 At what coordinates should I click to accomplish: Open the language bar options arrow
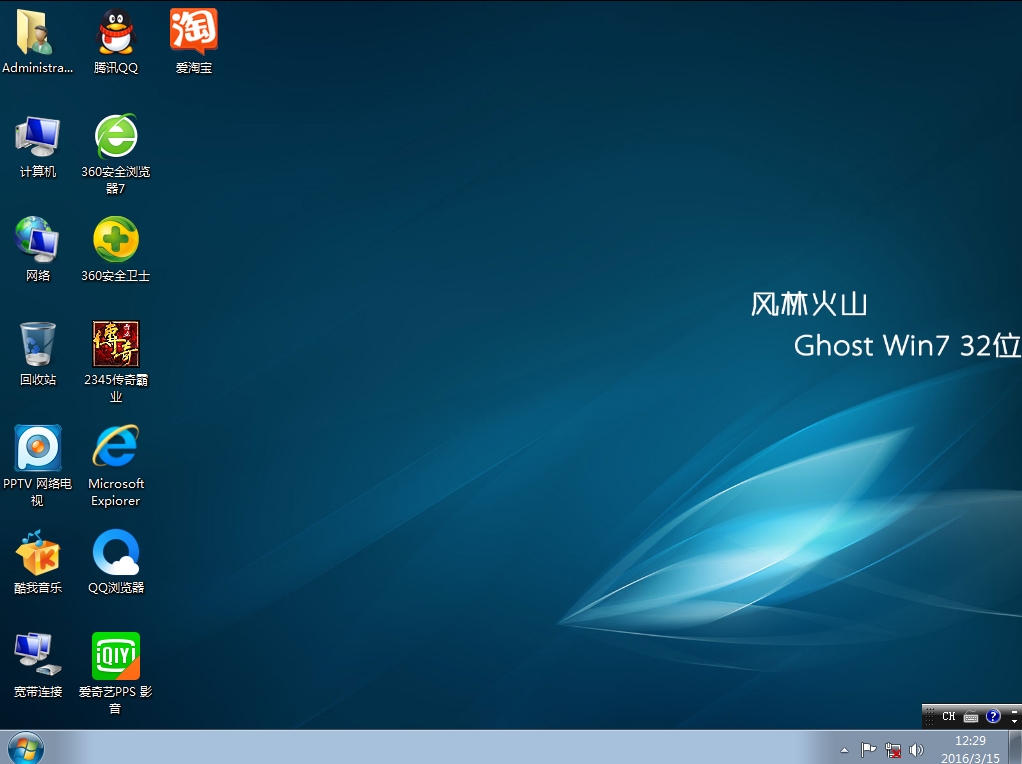coord(1014,720)
